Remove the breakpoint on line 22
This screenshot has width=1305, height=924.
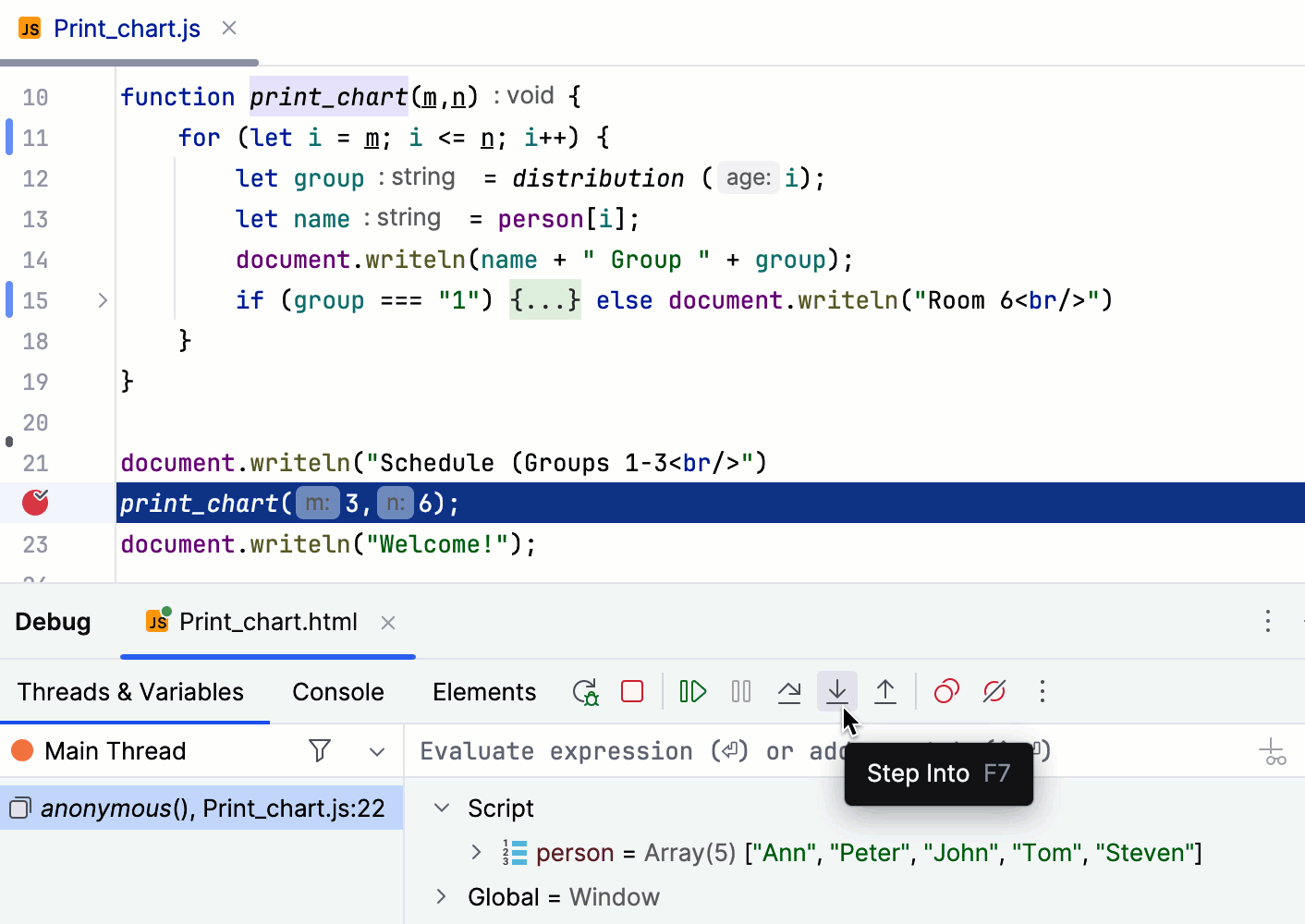coord(35,503)
